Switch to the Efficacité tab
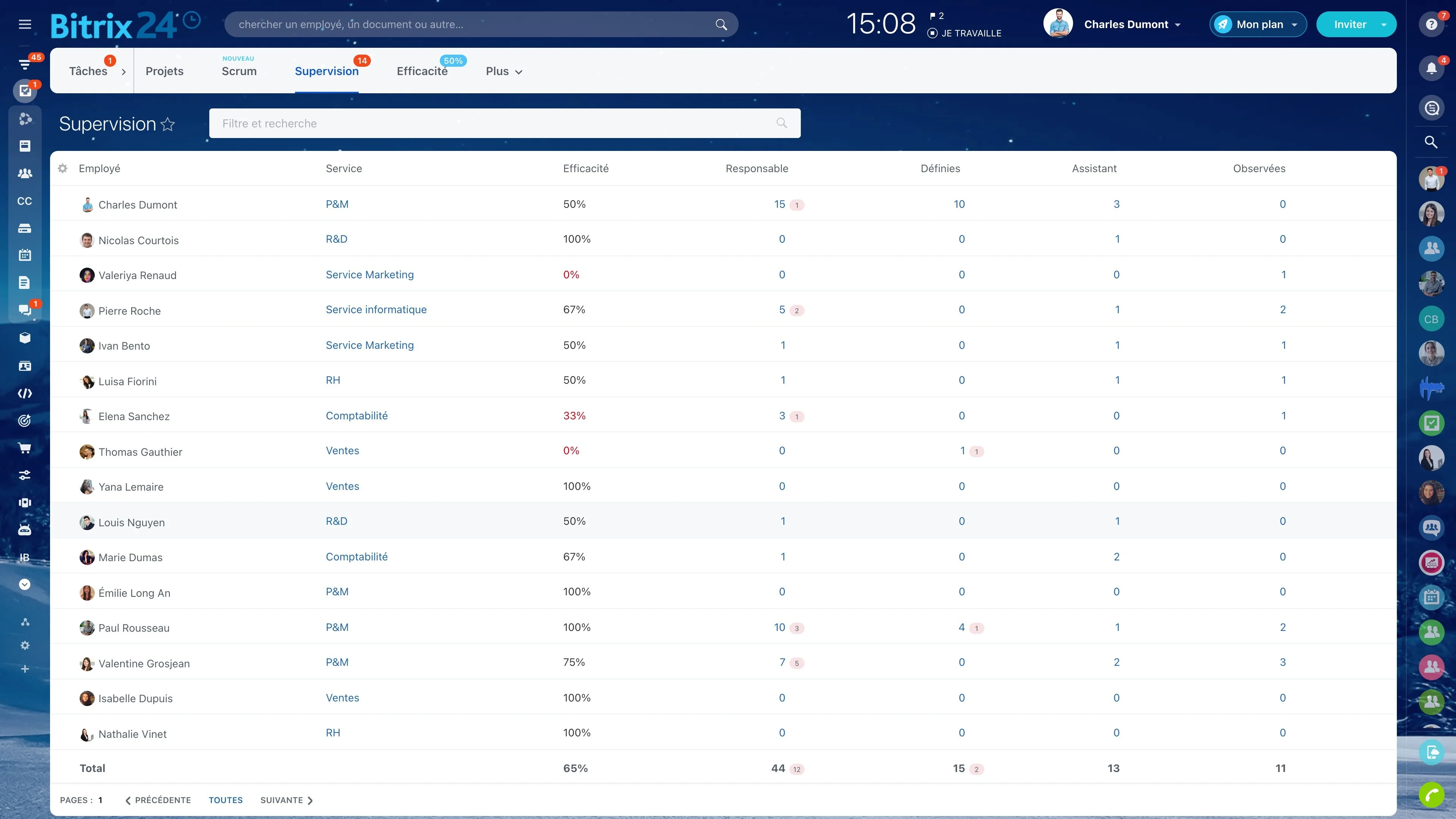The height and width of the screenshot is (819, 1456). pos(422,71)
